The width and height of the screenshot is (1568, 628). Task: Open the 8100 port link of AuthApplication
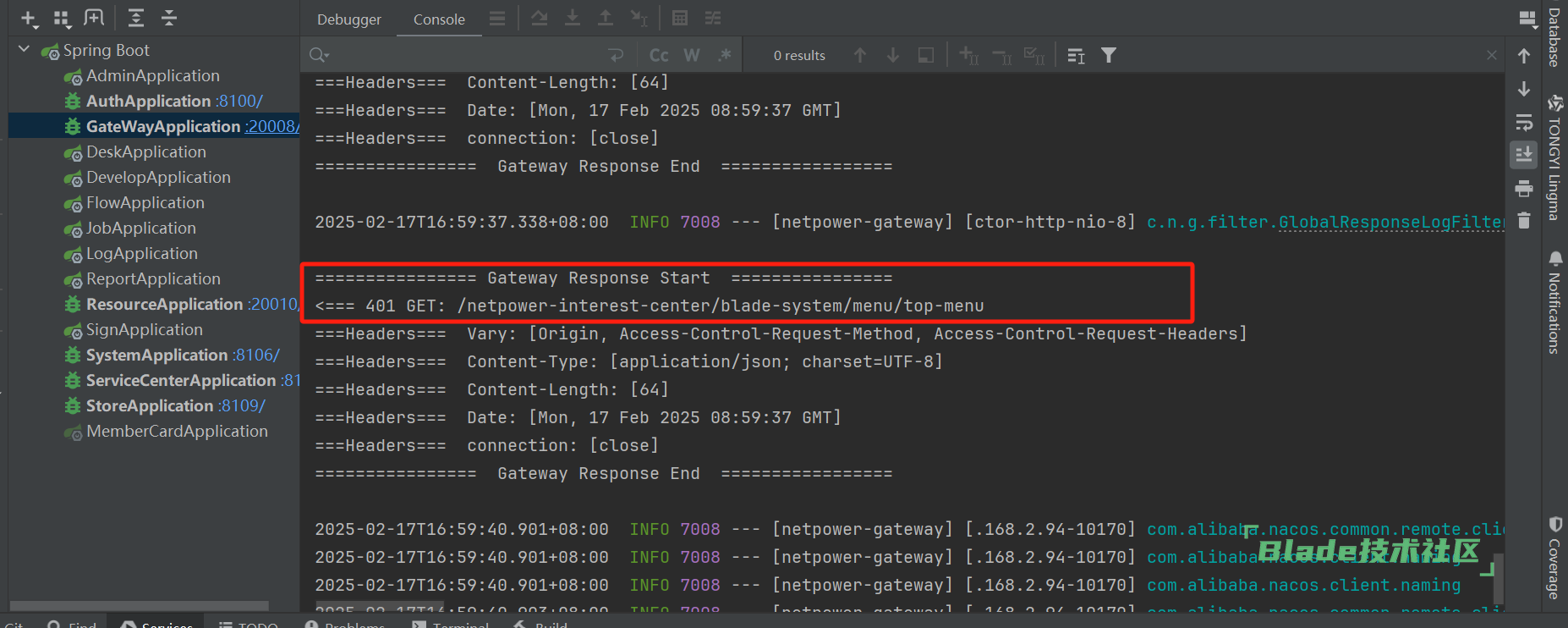pyautogui.click(x=240, y=101)
